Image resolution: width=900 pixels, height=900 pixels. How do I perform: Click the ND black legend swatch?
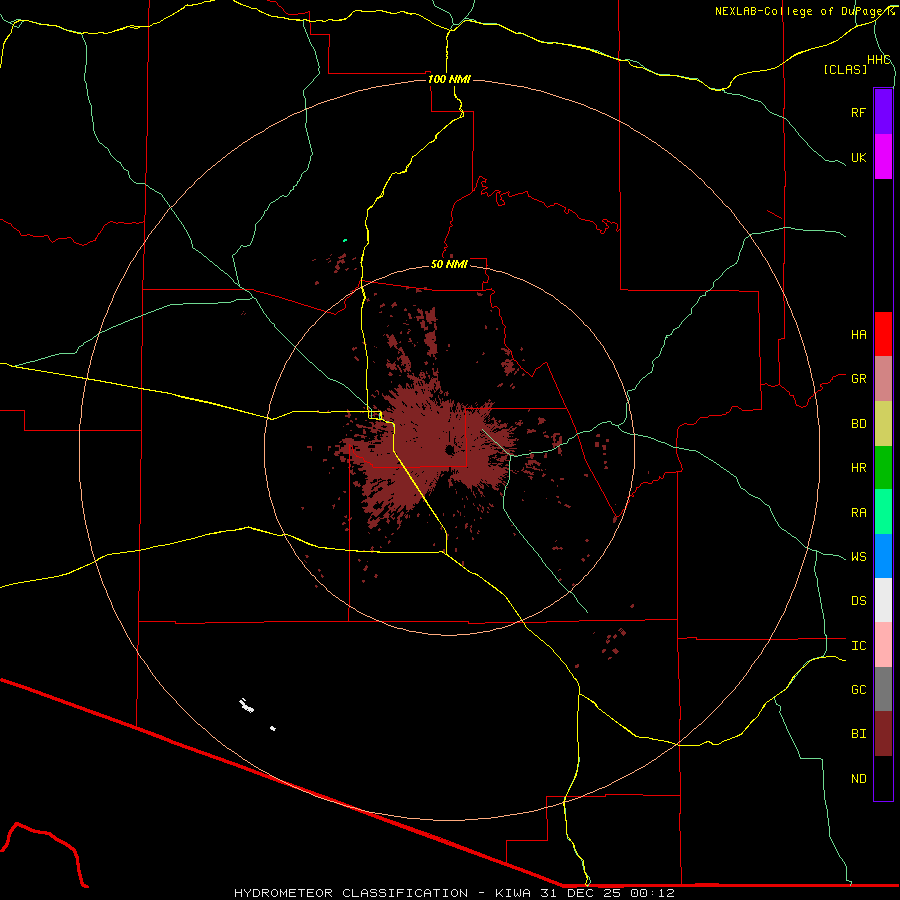[x=883, y=778]
